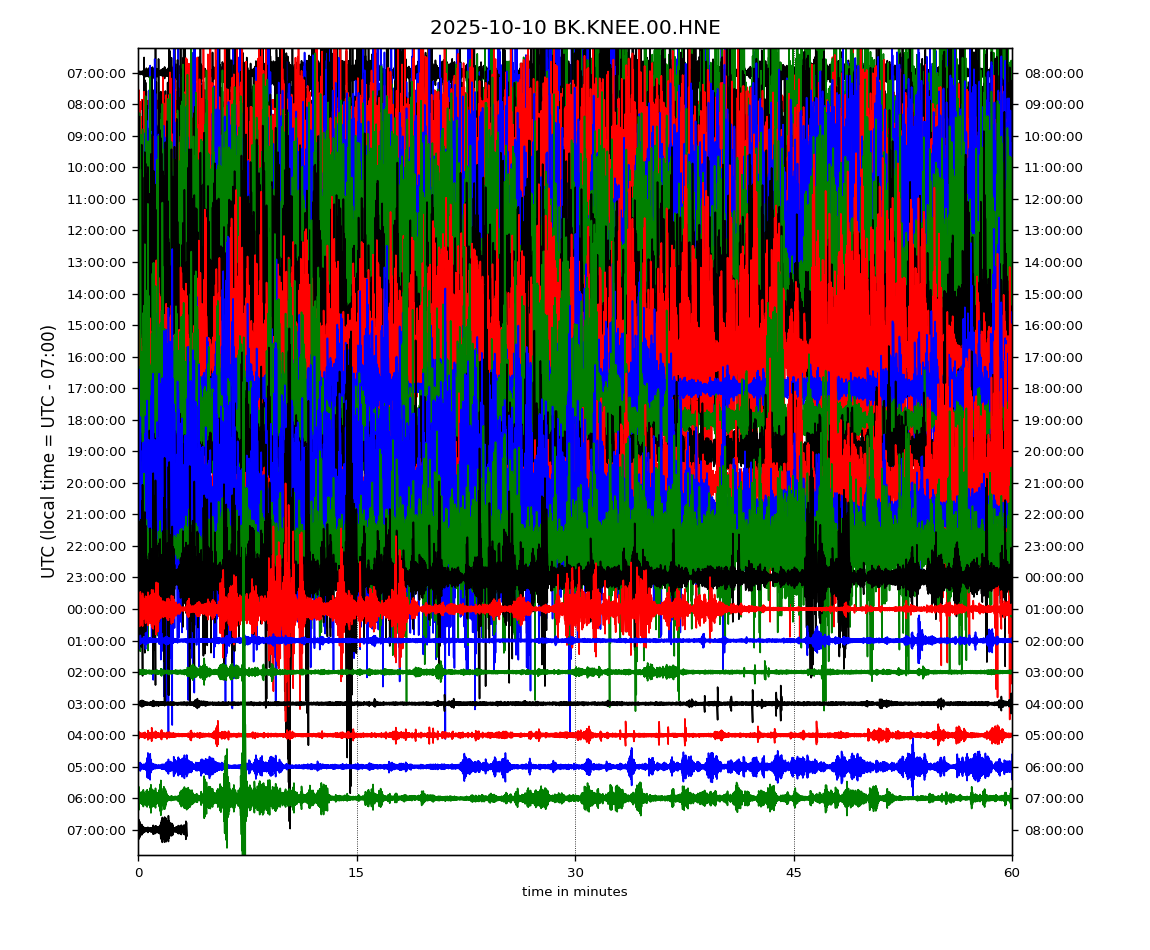Click the right-axis local time label 01:00:00
This screenshot has height=950, width=1150.
[x=1053, y=609]
